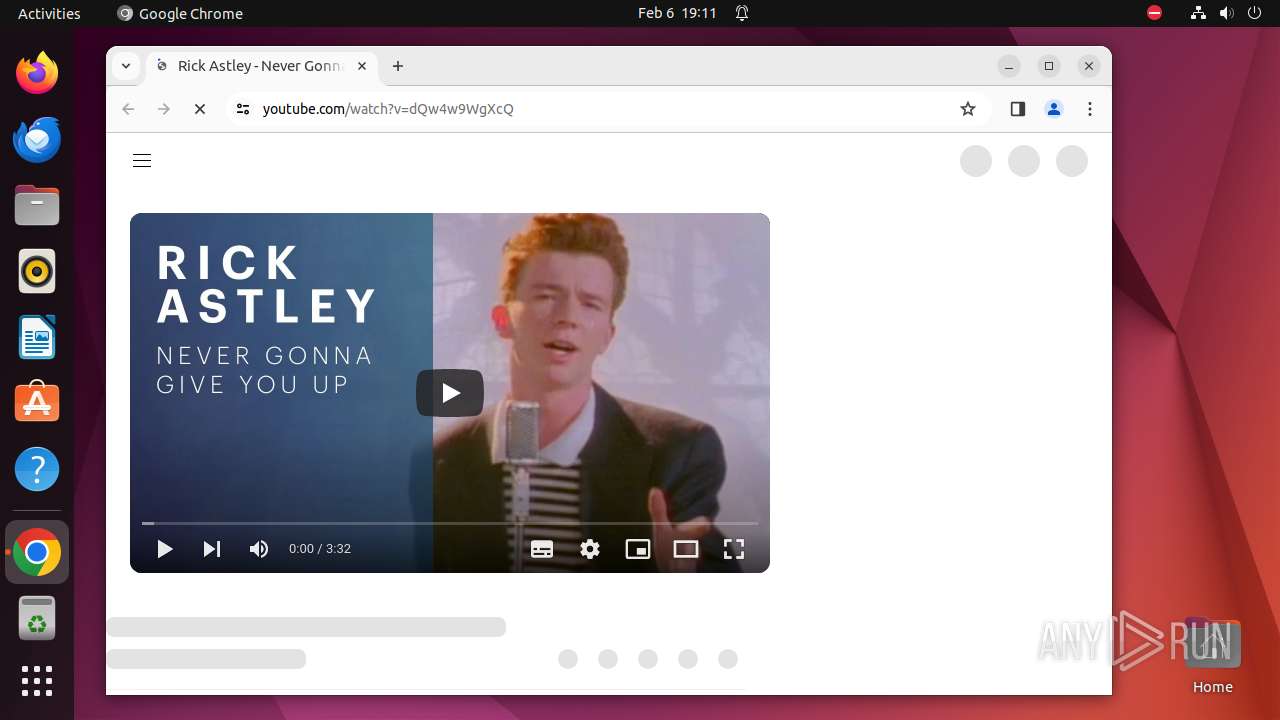Viewport: 1280px width, 720px height.
Task: Open Chrome side panel icon
Action: (x=1018, y=109)
